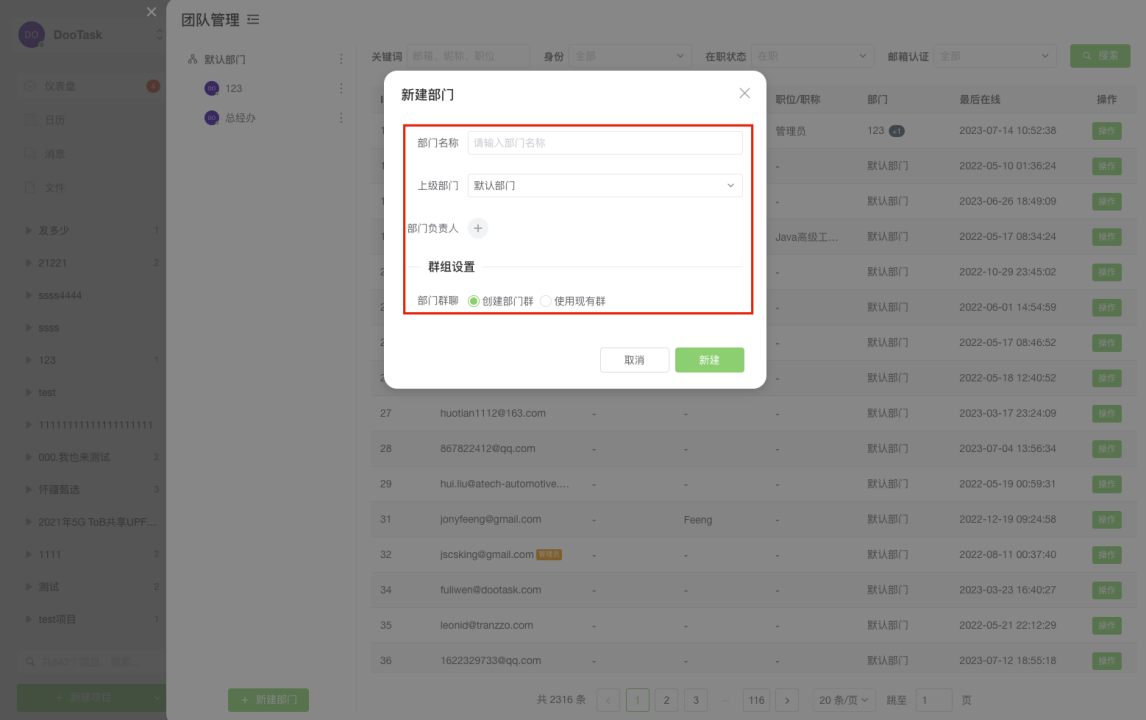Click the menu icon beside 团队管理 title
The height and width of the screenshot is (720, 1146).
coord(253,20)
